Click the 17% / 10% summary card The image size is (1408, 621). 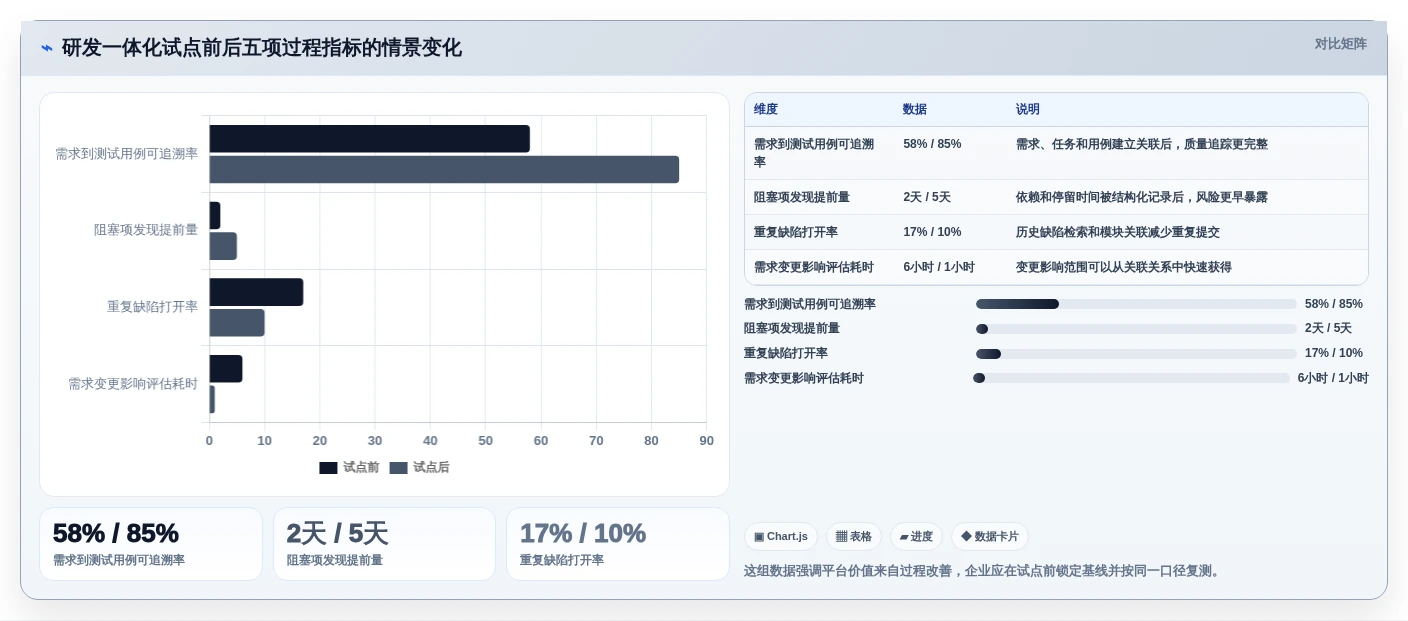618,544
